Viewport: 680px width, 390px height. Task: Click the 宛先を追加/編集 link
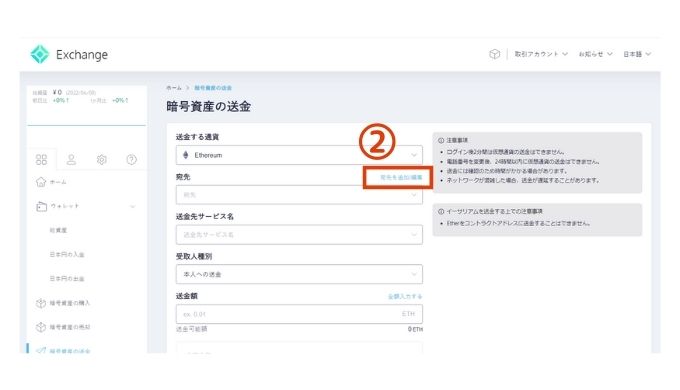401,177
